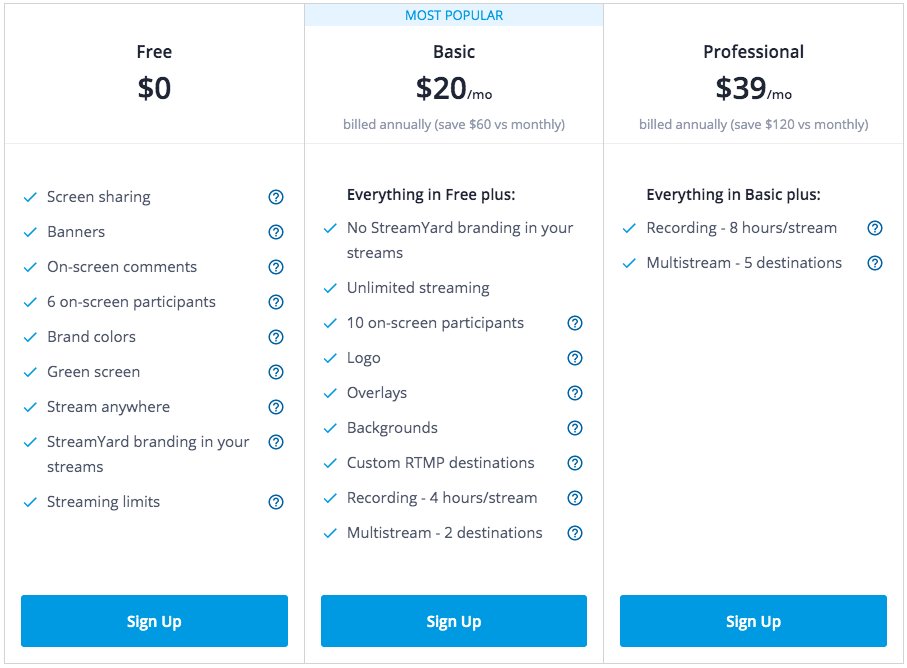Image resolution: width=907 pixels, height=668 pixels.
Task: Click help icon next to Screen sharing
Action: pyautogui.click(x=276, y=197)
